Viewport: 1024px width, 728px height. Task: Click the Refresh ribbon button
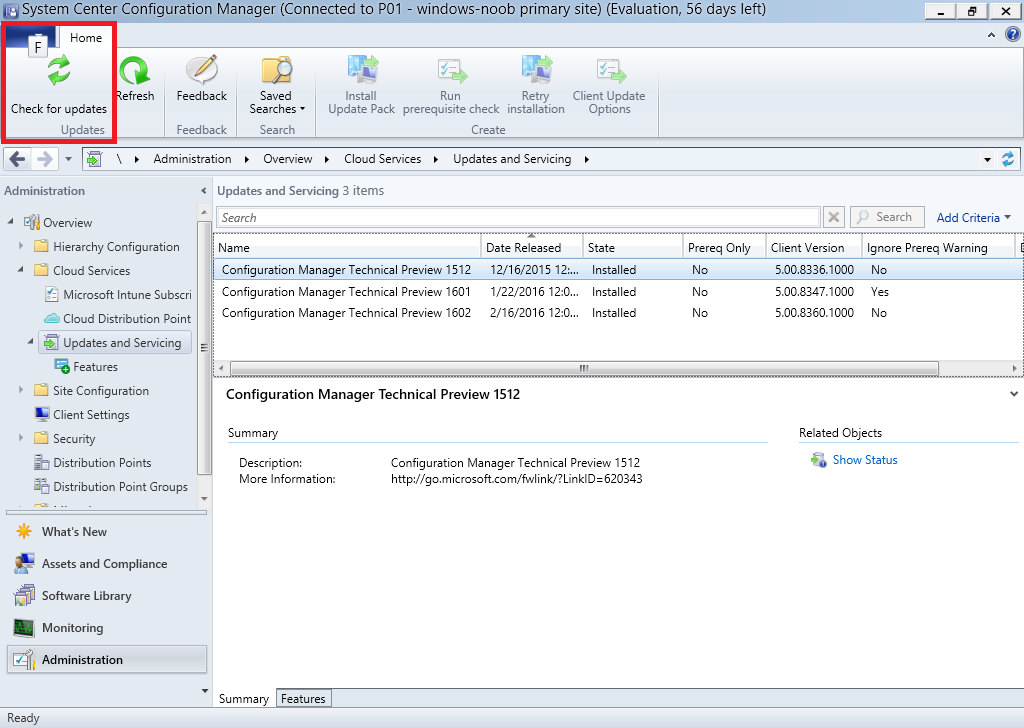136,79
